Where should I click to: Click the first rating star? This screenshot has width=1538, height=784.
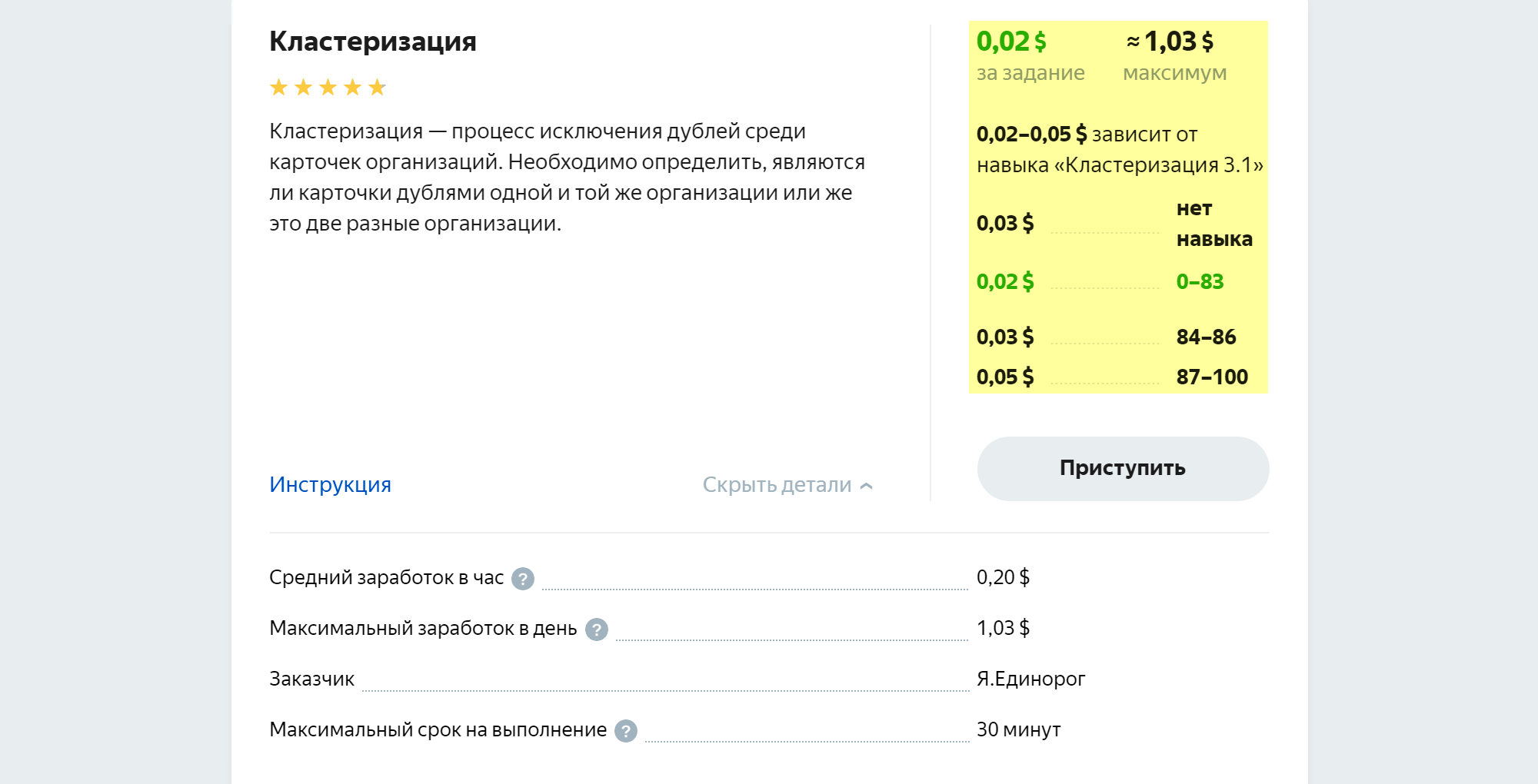click(279, 88)
